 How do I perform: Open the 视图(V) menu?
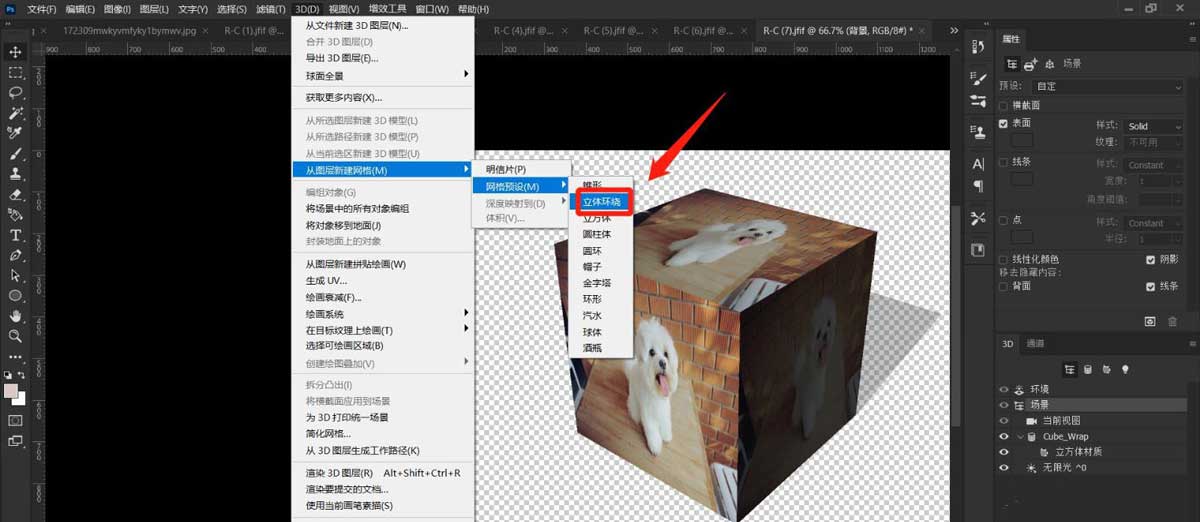click(344, 9)
